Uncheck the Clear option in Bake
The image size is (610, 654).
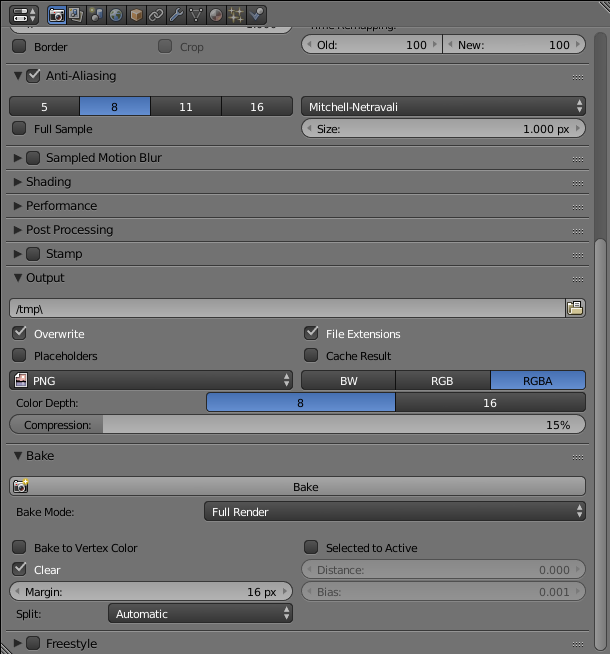pos(19,569)
